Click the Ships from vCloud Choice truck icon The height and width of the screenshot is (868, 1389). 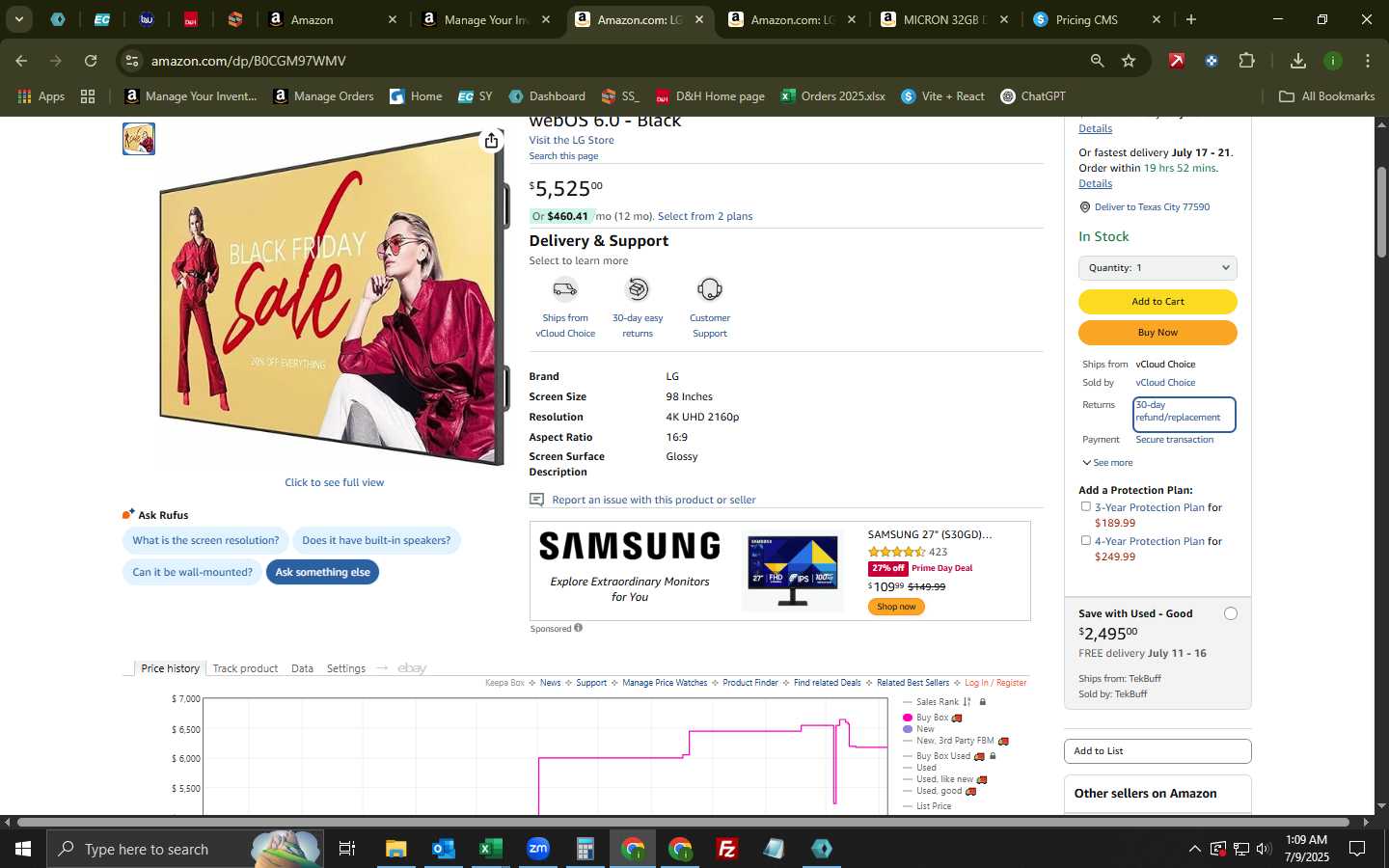click(x=565, y=289)
